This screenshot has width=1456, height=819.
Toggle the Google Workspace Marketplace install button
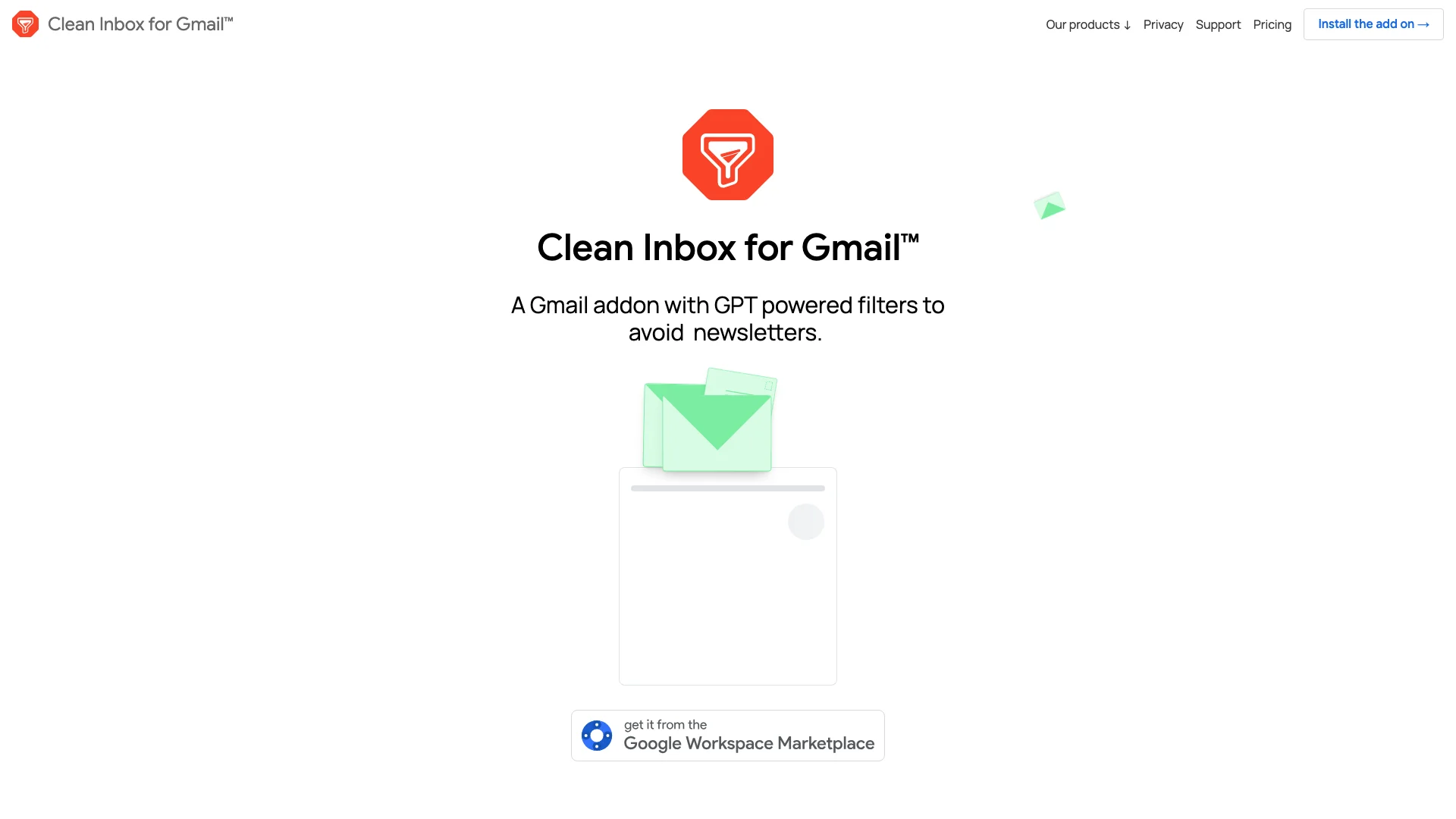coord(727,735)
